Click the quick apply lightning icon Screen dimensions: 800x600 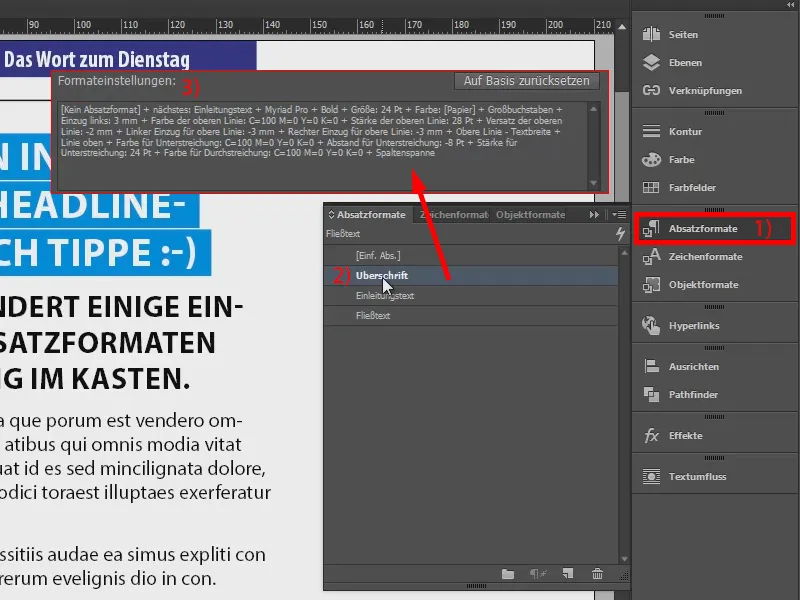(620, 234)
